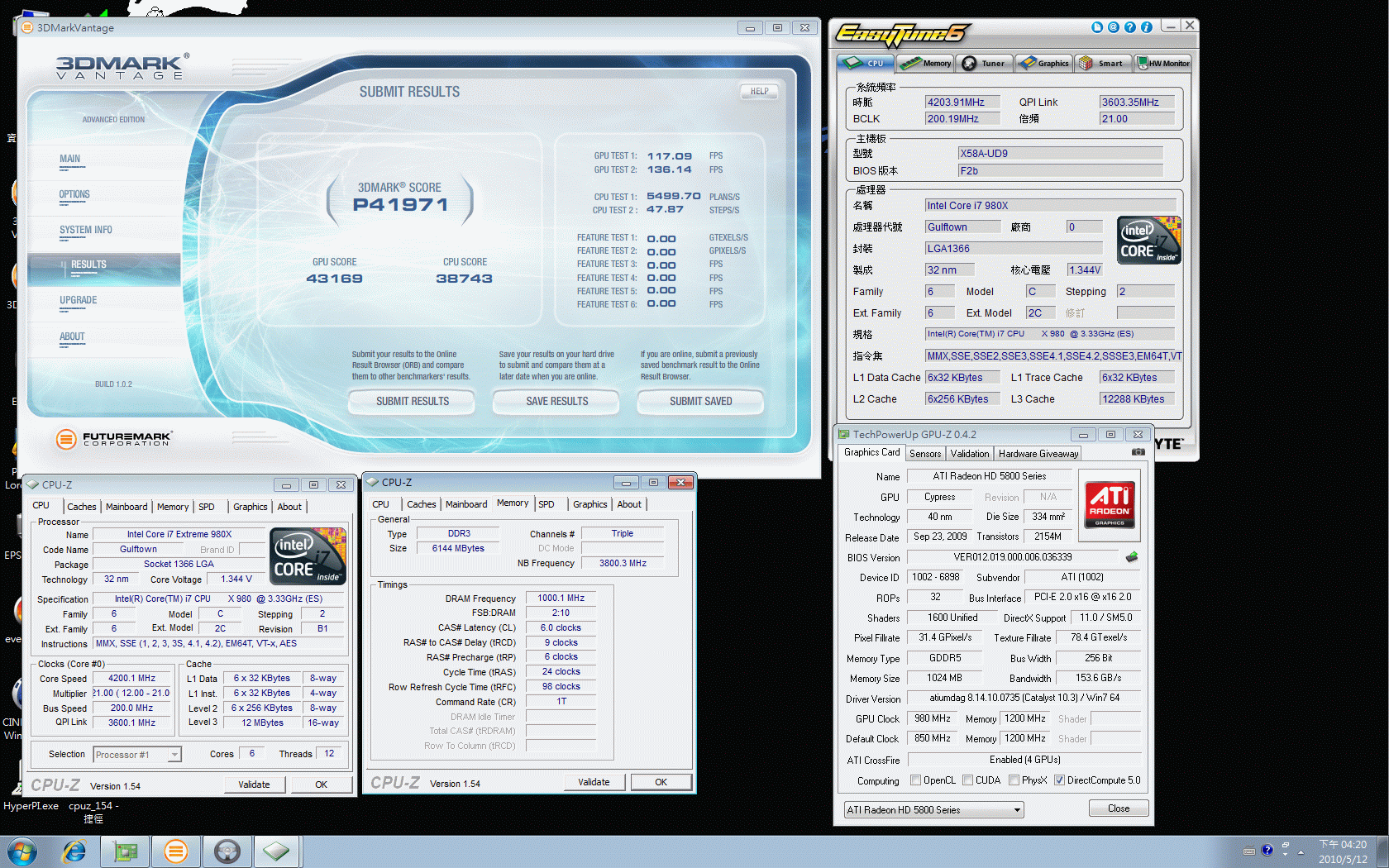Click Validate in left CPU-Z window
Viewport: 1389px width, 868px height.
click(x=255, y=785)
